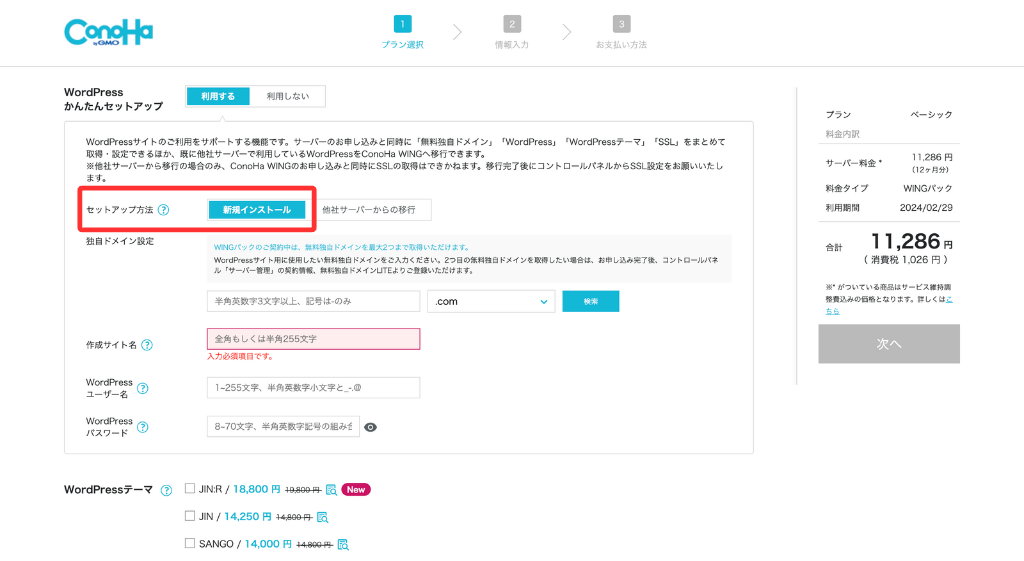
Task: Click the 14,000 円 SANGO price
Action: point(268,544)
